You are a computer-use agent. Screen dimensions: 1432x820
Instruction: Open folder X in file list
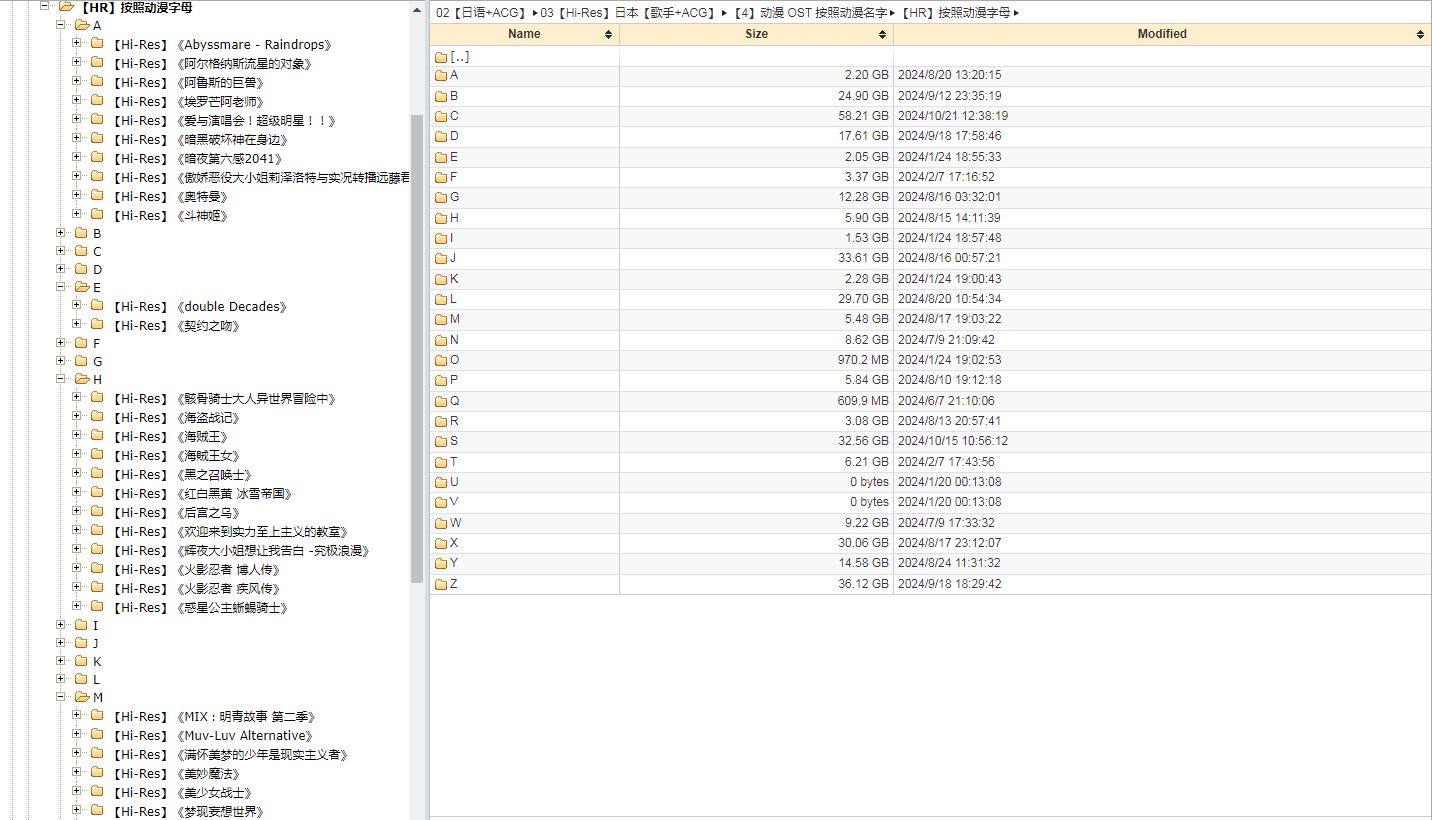pyautogui.click(x=454, y=543)
